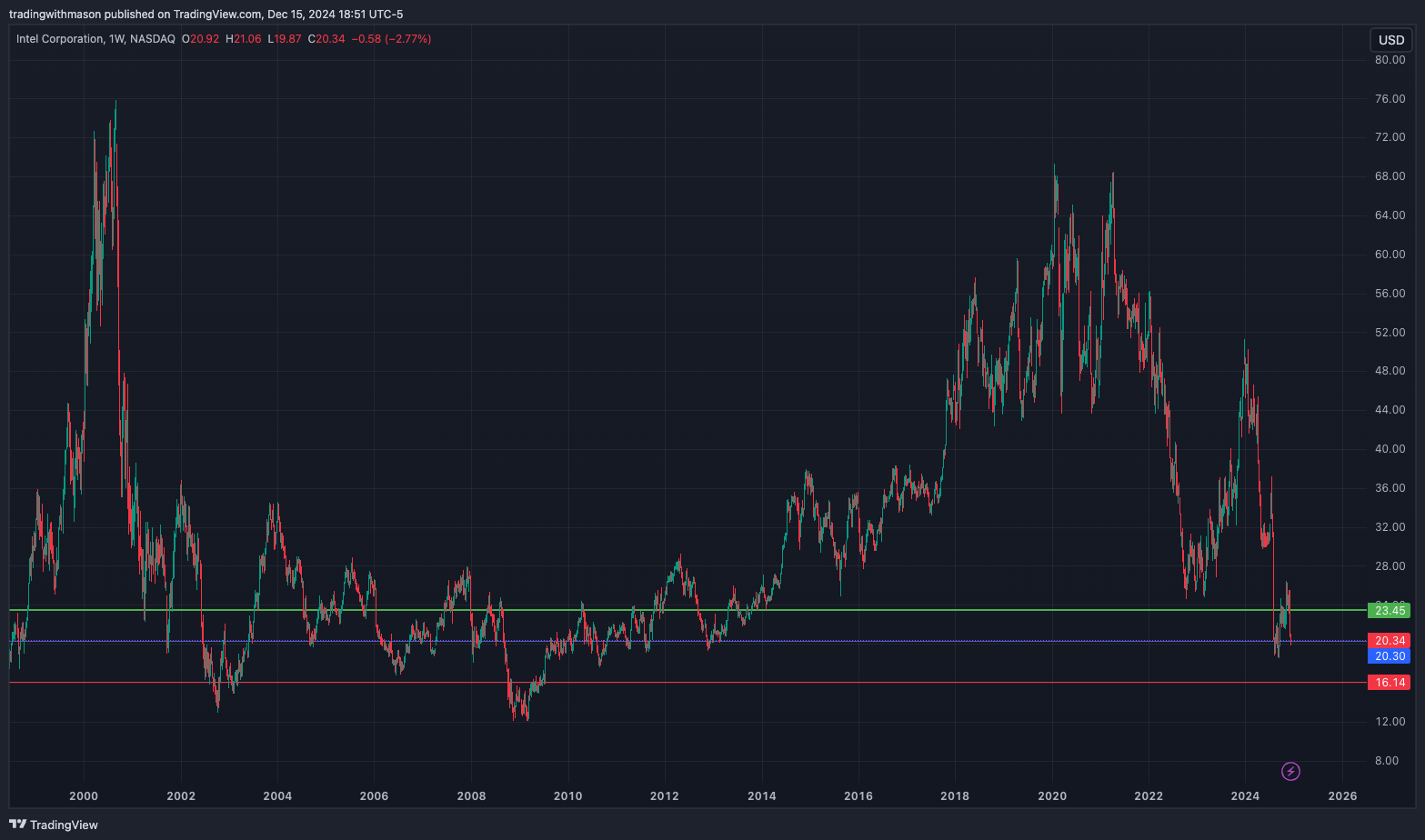Click the 2020 year label on time axis

point(1052,796)
